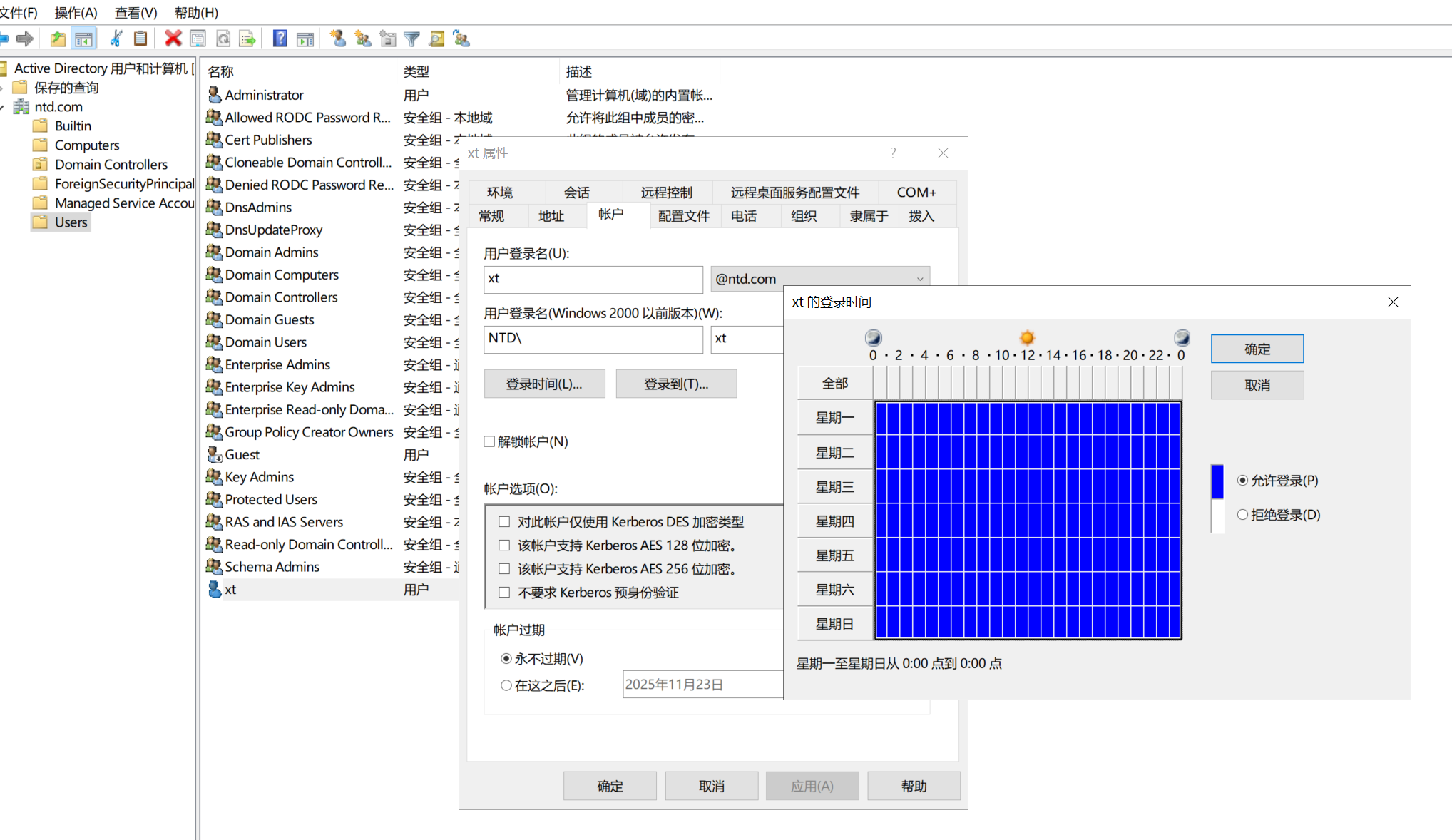Viewport: 1452px width, 840px height.
Task: Check 不要求 Kerberos 预身份验证 option
Action: (504, 592)
